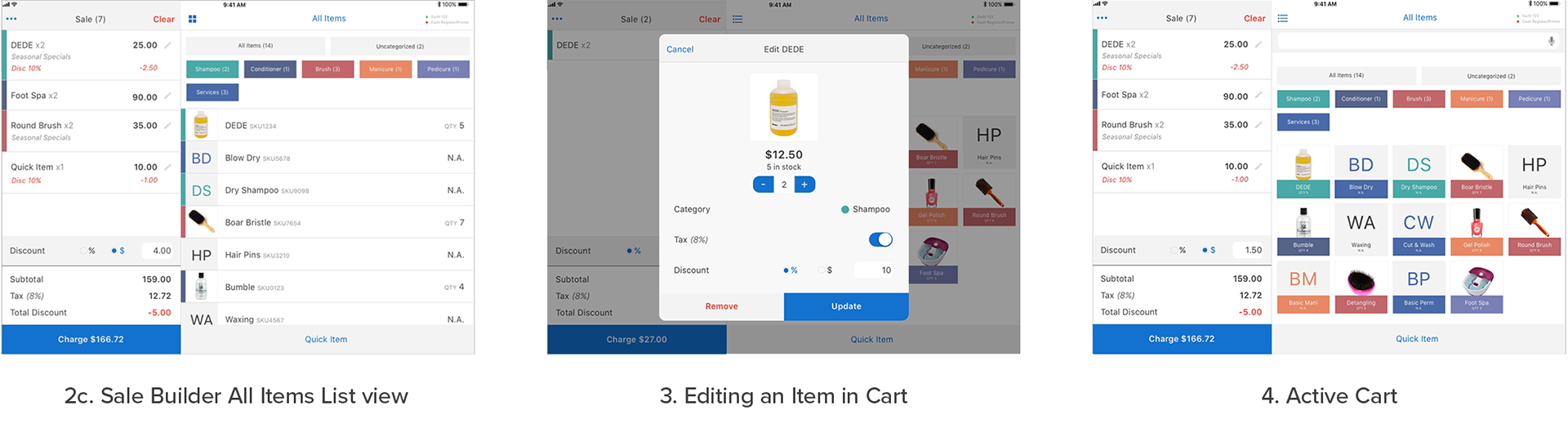The image size is (1568, 428).
Task: Add a Quick Item in the Active Cart screen
Action: tap(1417, 338)
